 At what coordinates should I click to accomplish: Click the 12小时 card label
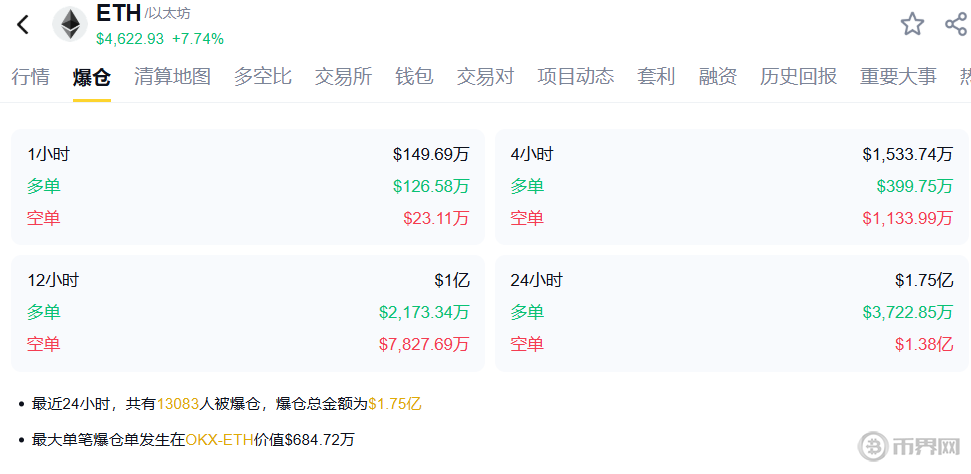[53, 281]
